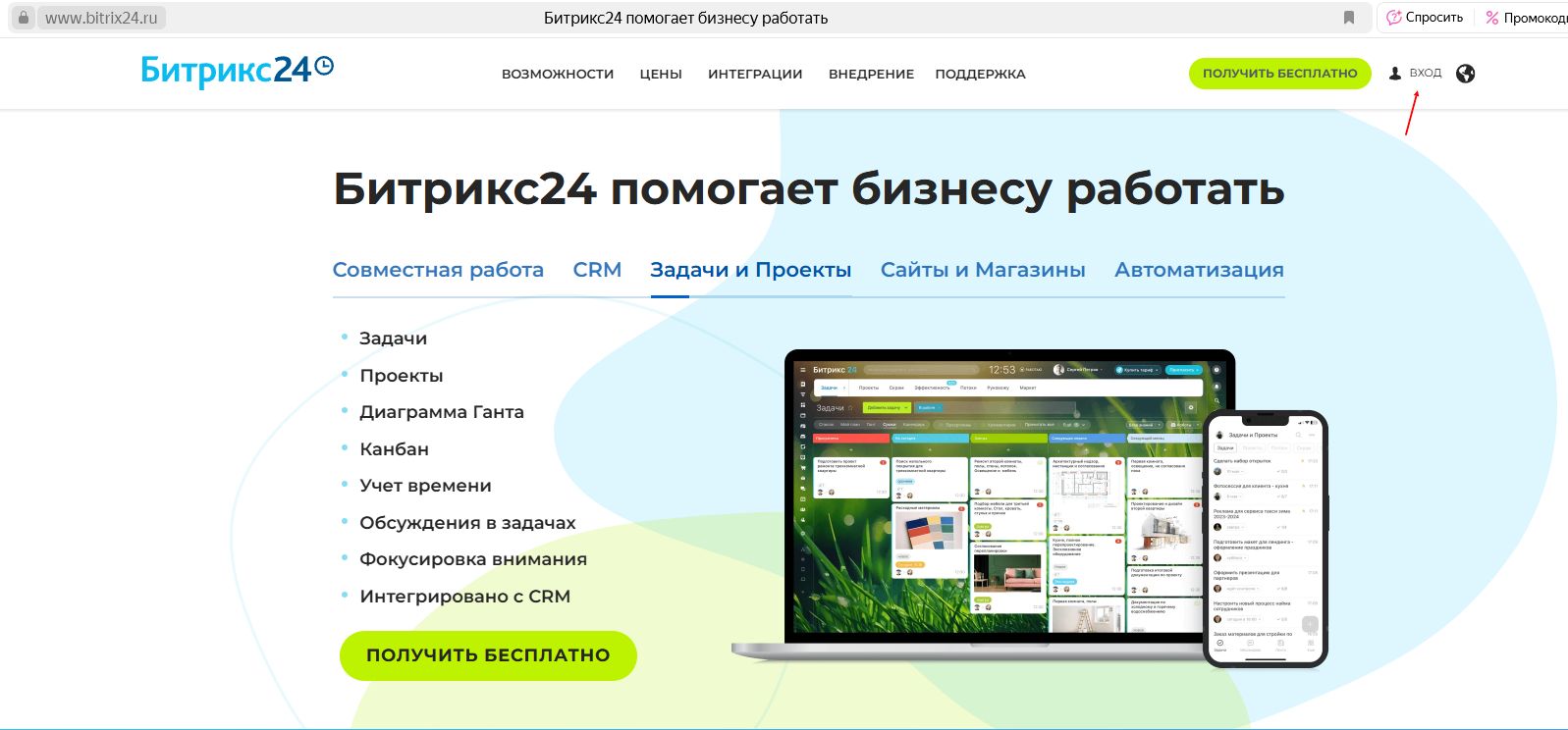
Task: Open the ЦЕНЫ menu item
Action: click(x=661, y=74)
